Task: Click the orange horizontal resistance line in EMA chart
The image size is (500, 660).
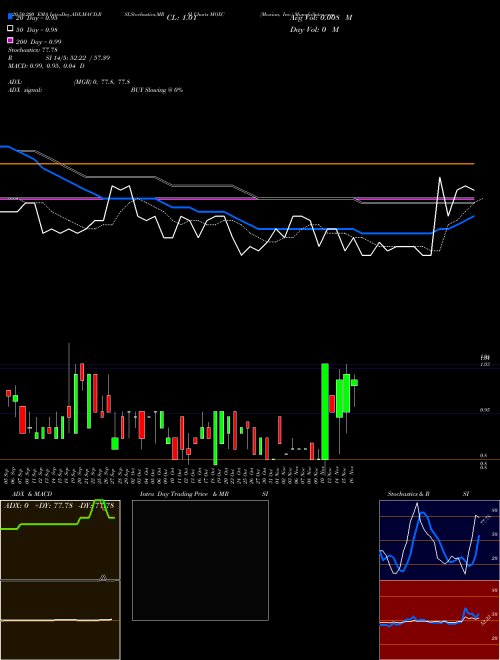Action: tap(237, 164)
